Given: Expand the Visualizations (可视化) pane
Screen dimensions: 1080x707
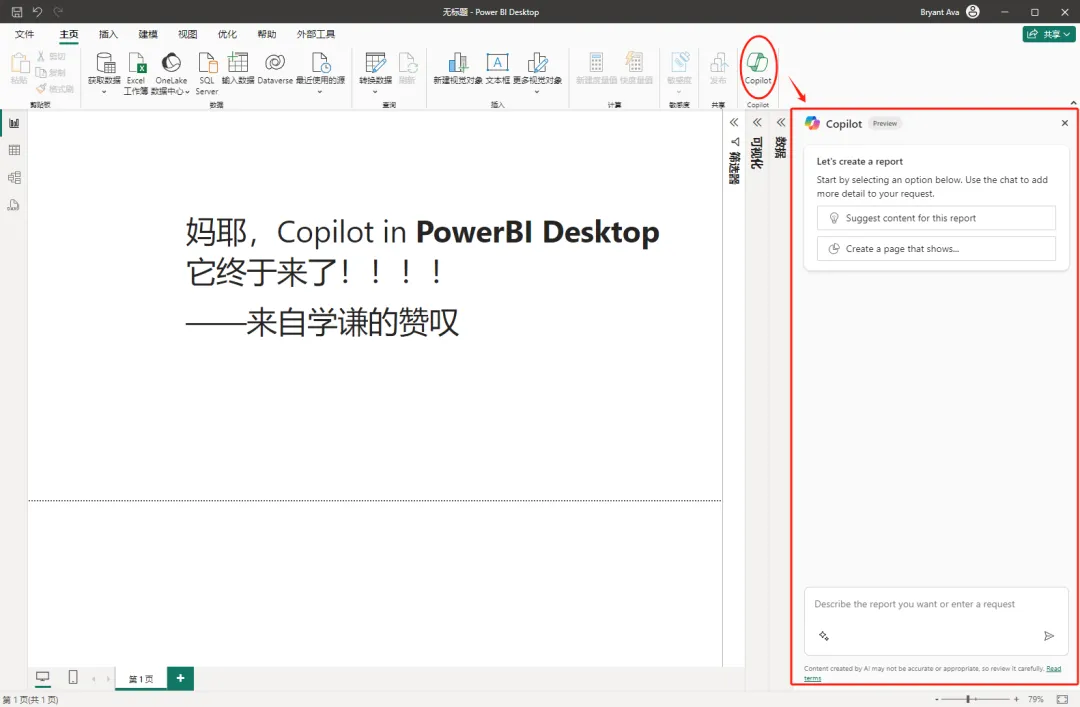Looking at the screenshot, I should tap(757, 122).
